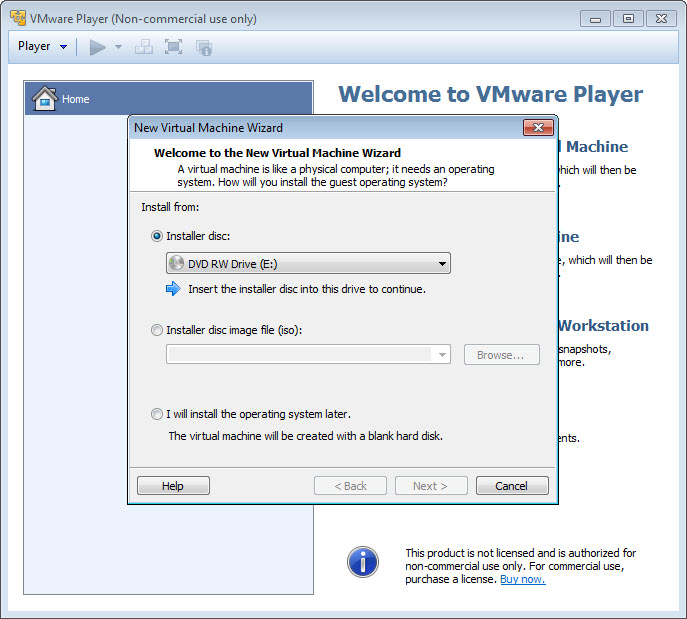Click the green Play virtual machine button
Image resolution: width=687 pixels, height=619 pixels.
click(97, 47)
